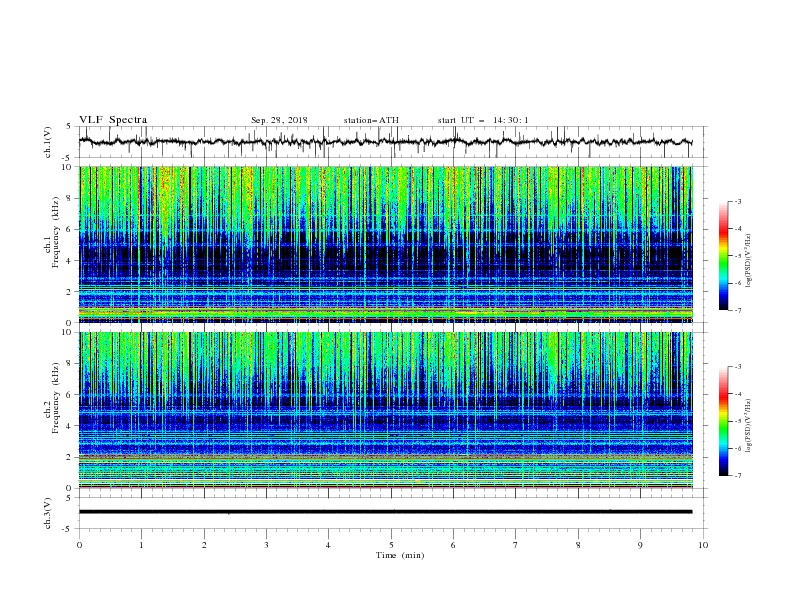Click the ch.3 flat voltage trace
792x612 pixels.
(385, 512)
